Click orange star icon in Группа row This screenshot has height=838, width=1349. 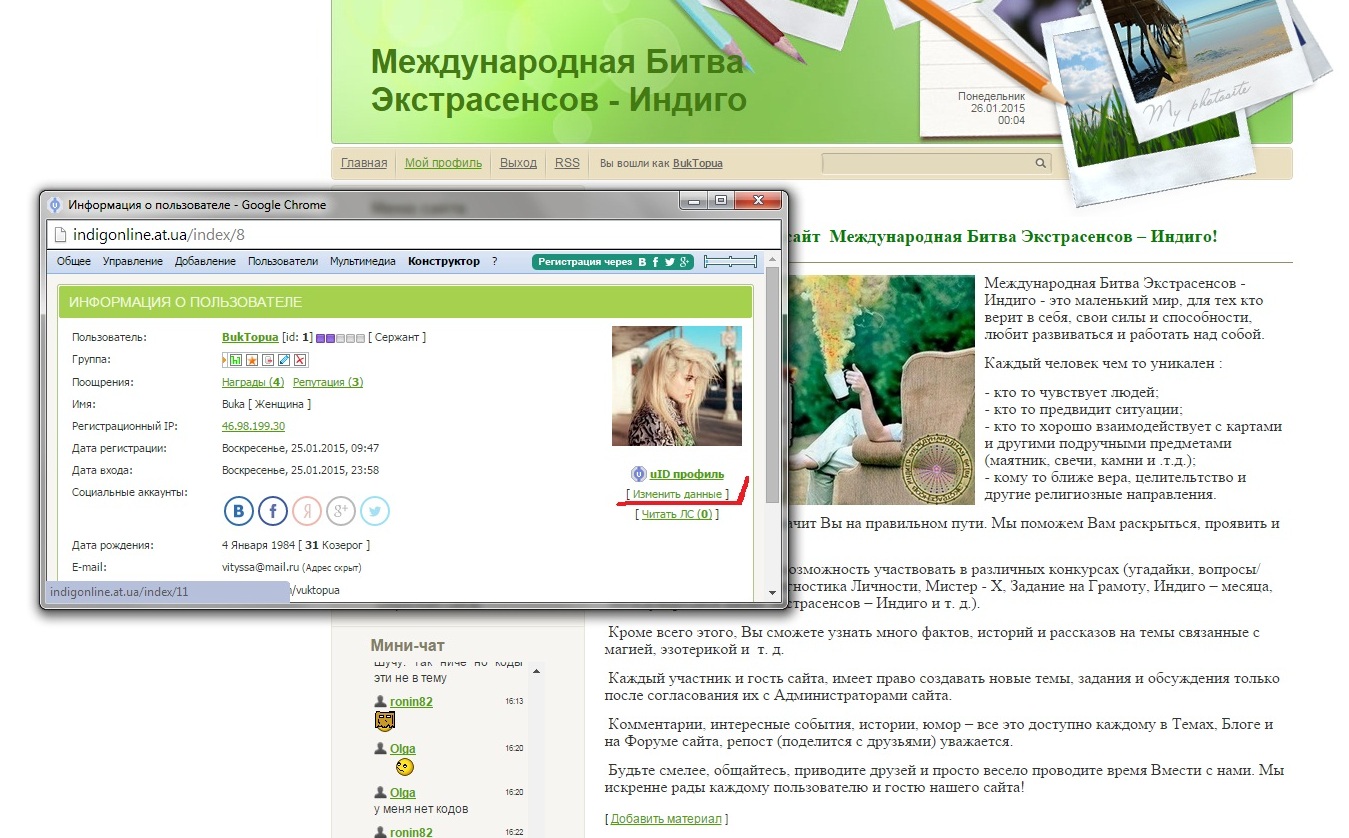[x=252, y=360]
